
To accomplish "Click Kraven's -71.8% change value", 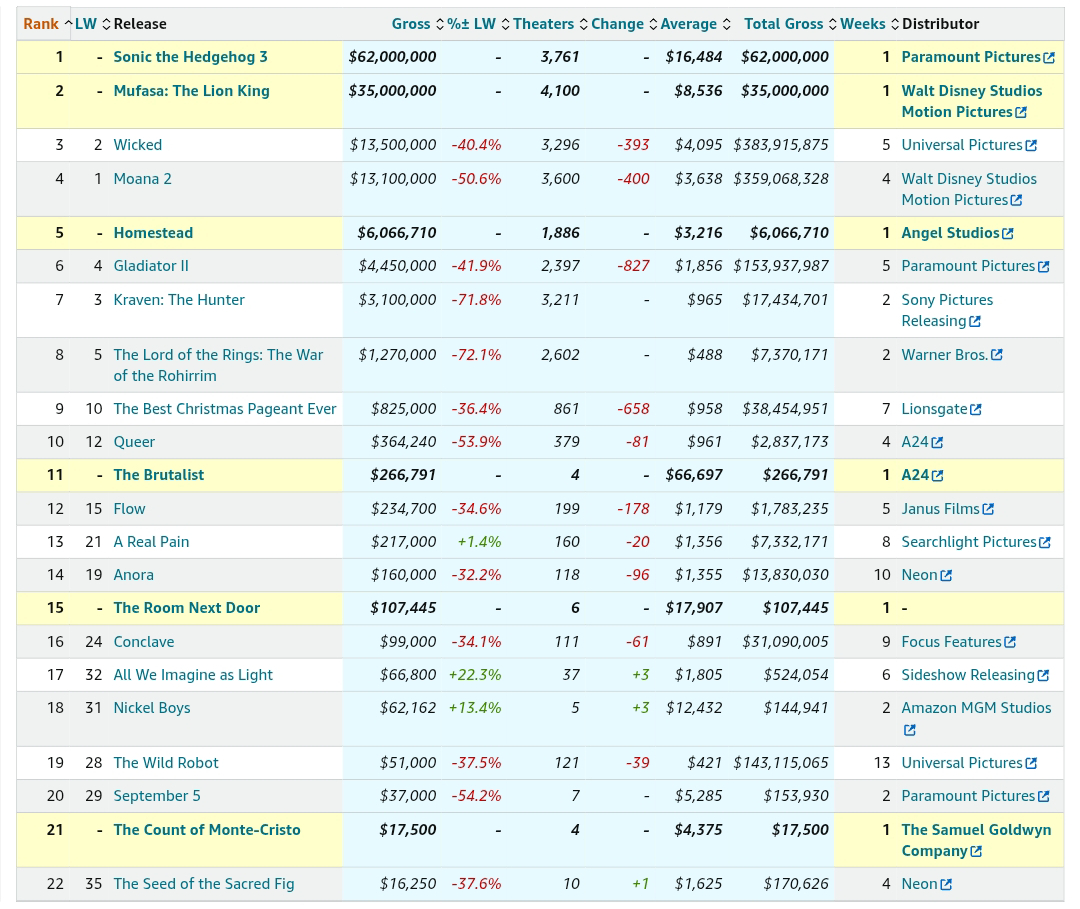I will pyautogui.click(x=477, y=300).
